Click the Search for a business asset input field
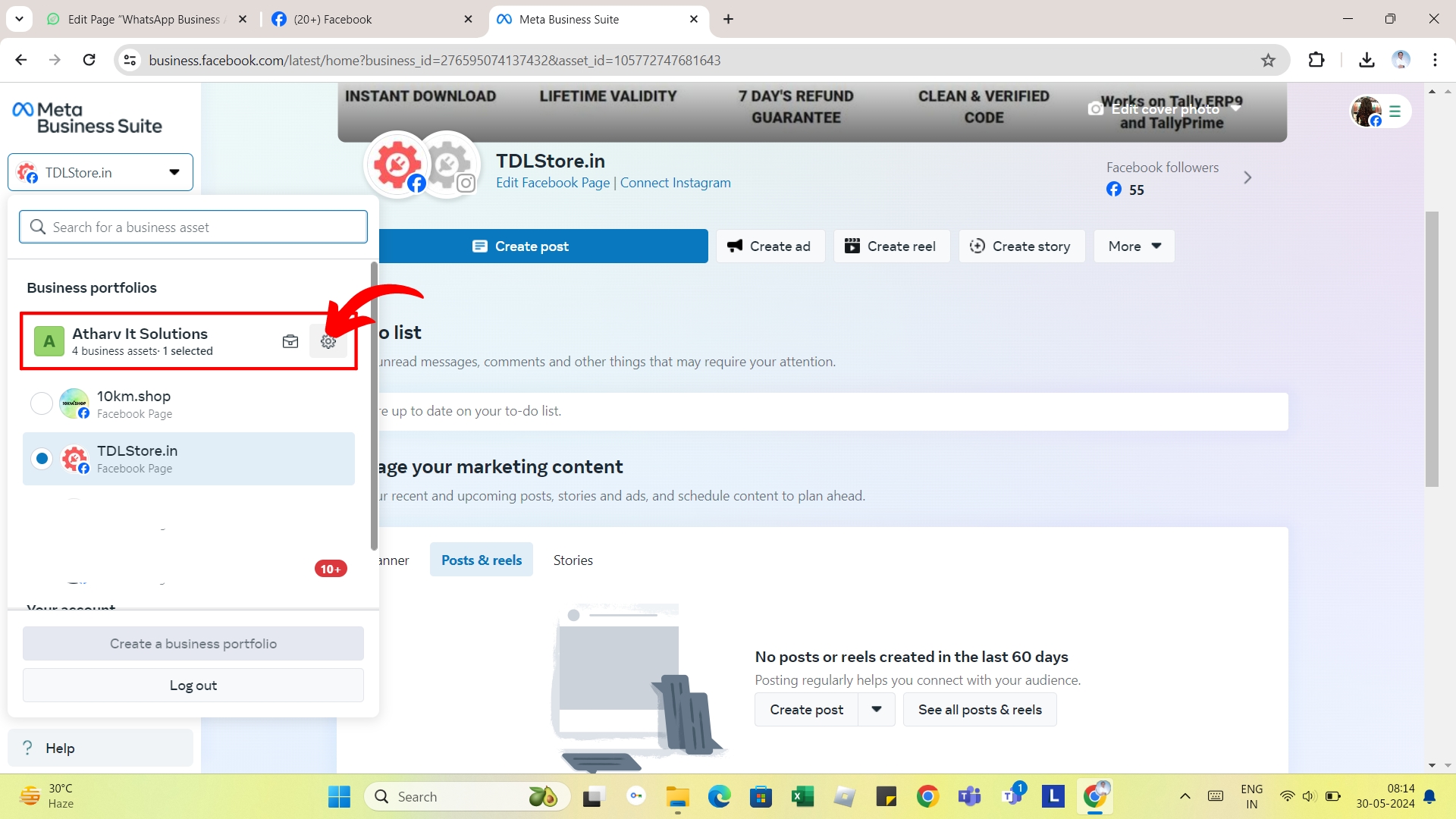Viewport: 1456px width, 819px height. tap(193, 226)
